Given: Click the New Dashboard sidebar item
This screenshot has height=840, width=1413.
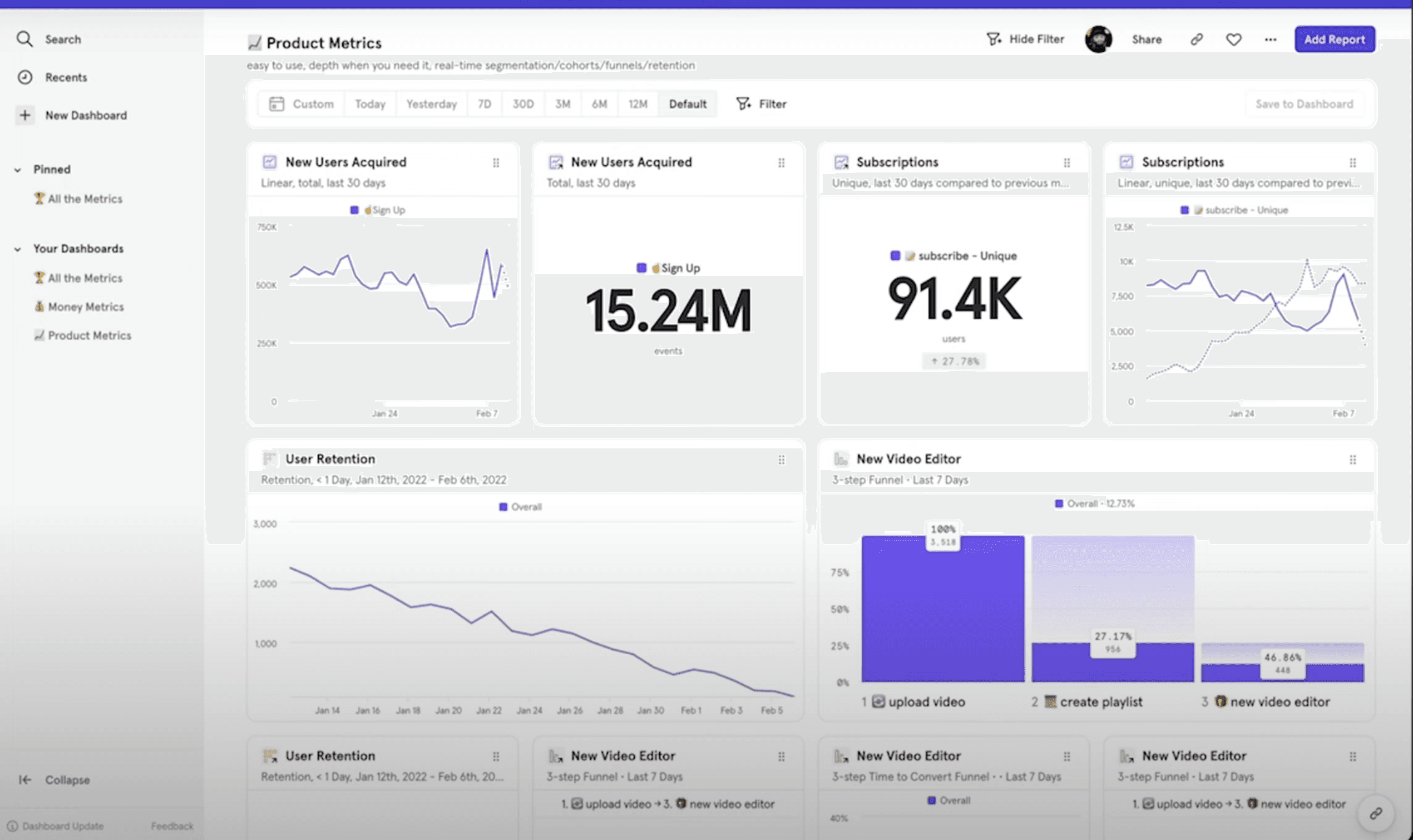Looking at the screenshot, I should (85, 115).
